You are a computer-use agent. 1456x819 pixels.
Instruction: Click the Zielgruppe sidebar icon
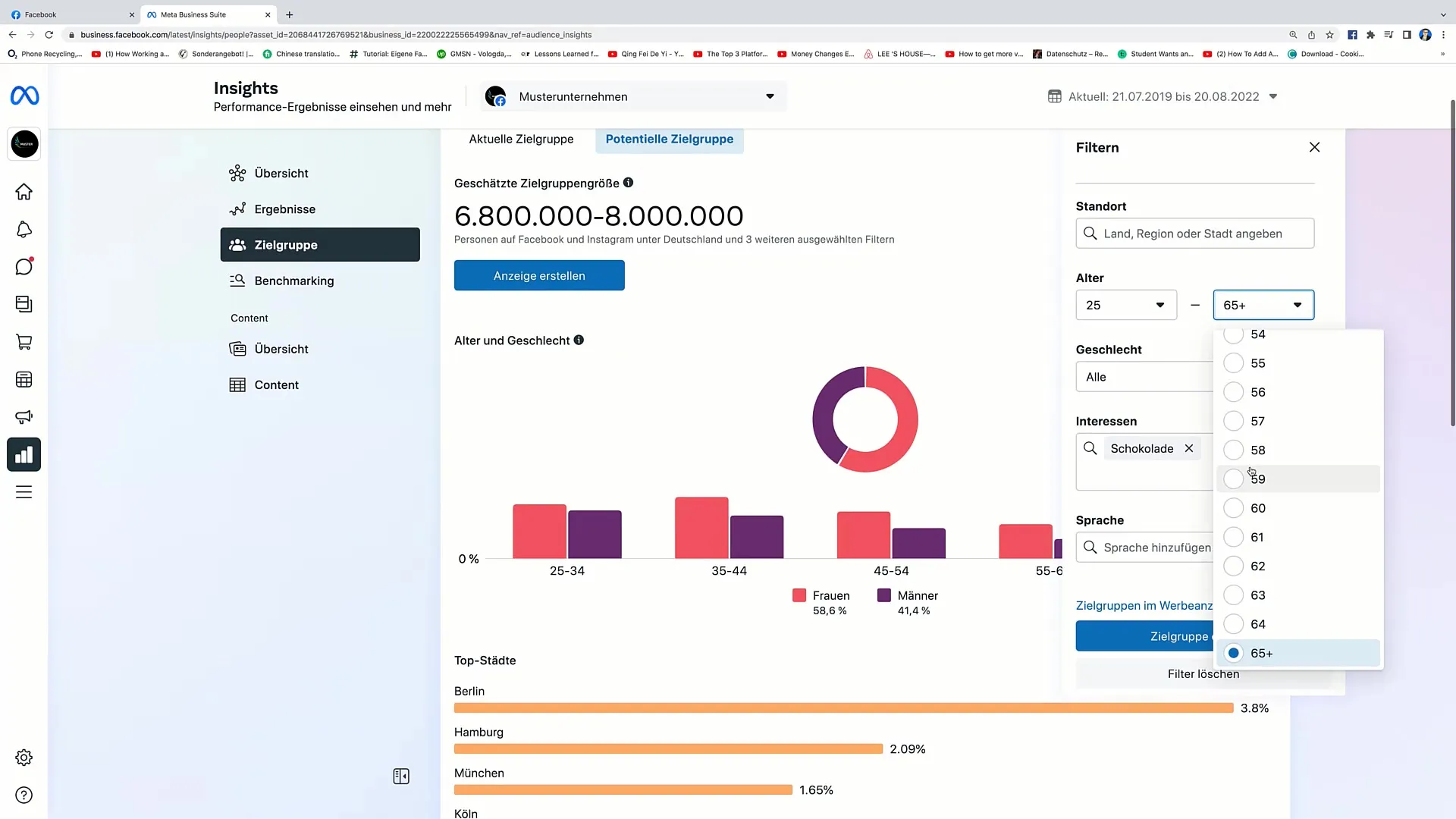[237, 244]
